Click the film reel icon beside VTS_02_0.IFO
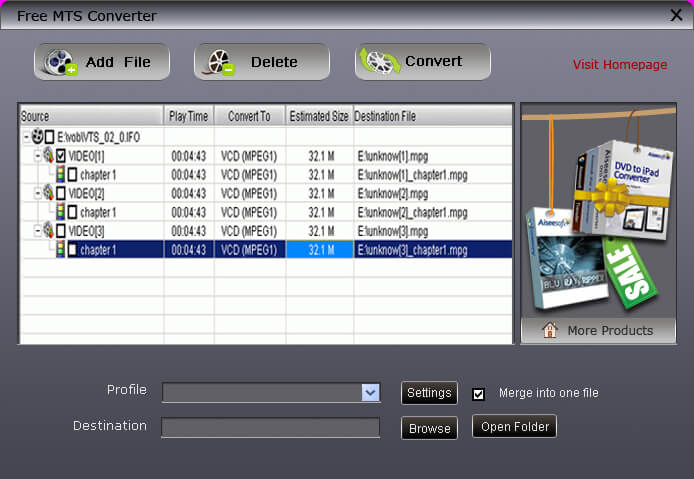Screen dimensions: 694x479 click(x=37, y=136)
